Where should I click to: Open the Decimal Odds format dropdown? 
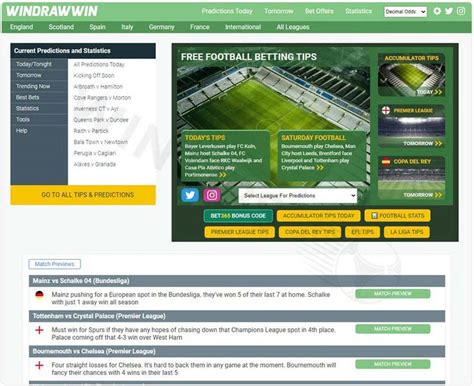point(405,12)
